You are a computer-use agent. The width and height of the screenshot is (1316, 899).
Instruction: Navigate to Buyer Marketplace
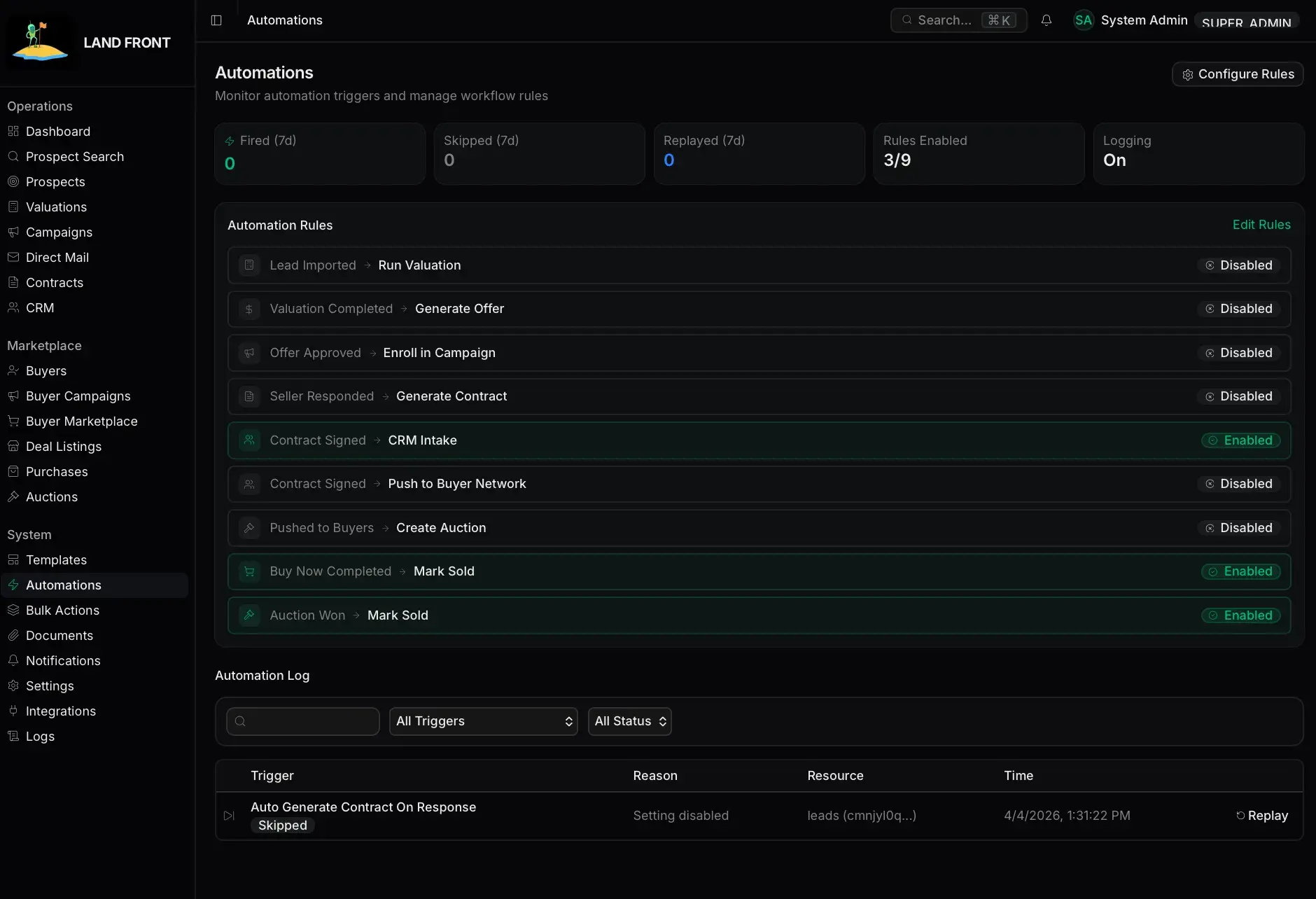click(94, 421)
